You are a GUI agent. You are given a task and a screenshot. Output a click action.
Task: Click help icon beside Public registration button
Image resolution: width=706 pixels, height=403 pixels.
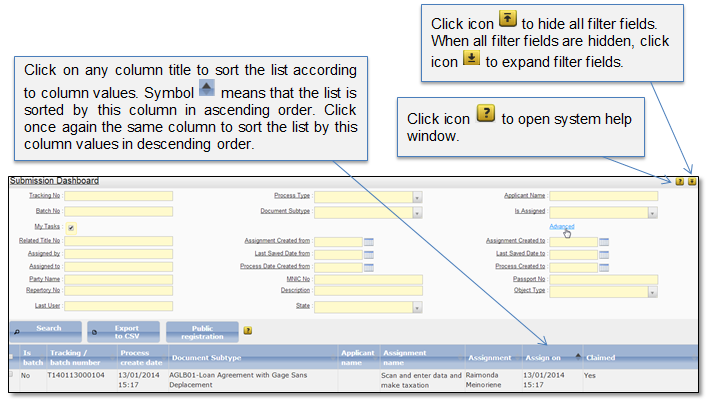click(247, 329)
